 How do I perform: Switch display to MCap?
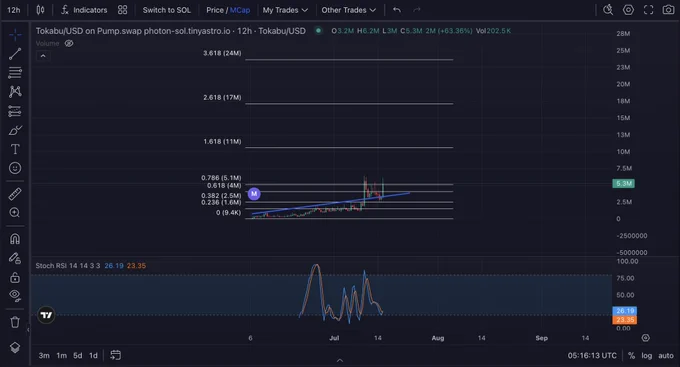pos(240,10)
